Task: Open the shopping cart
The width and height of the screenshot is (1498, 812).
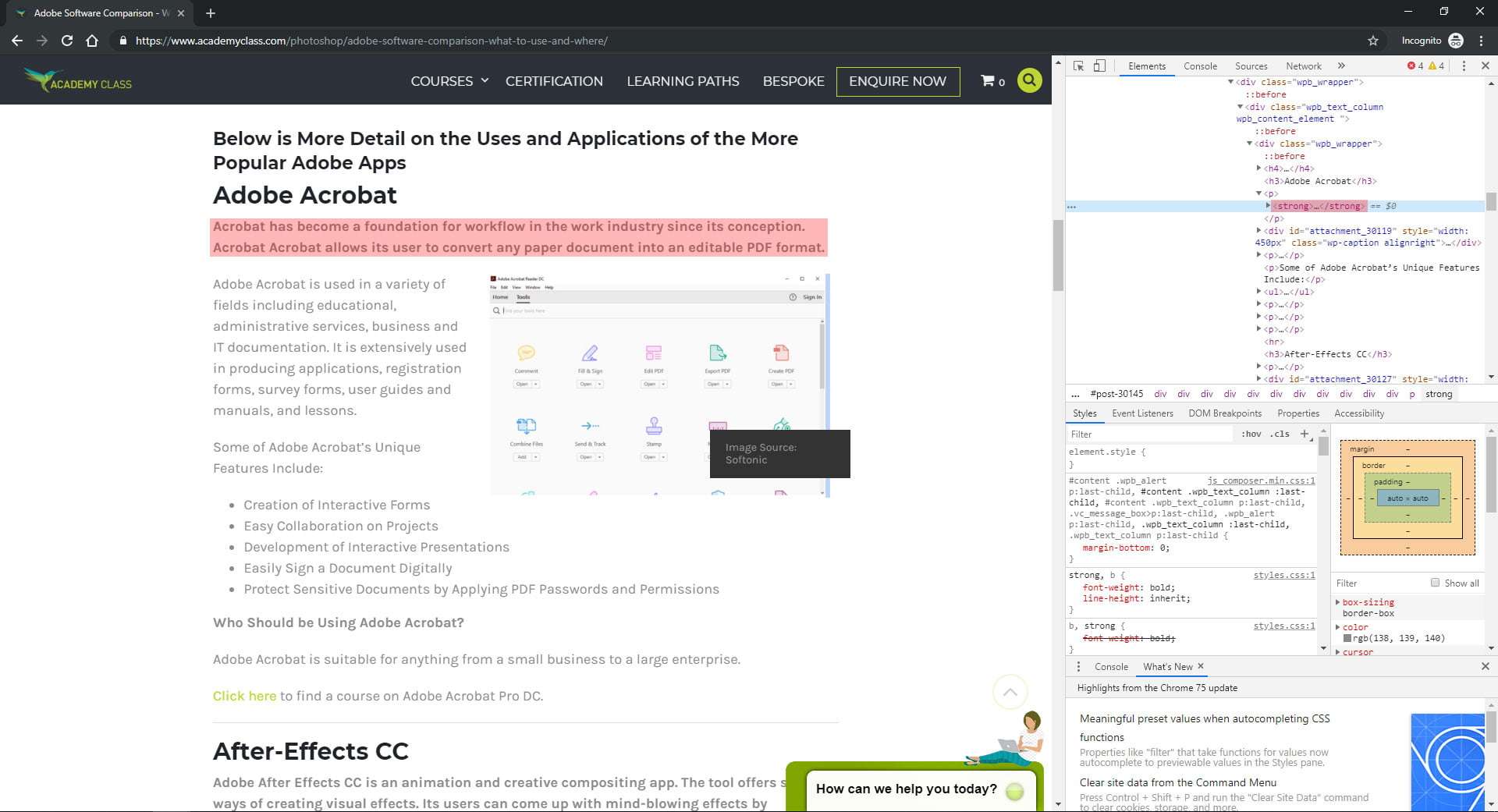Action: pos(992,81)
